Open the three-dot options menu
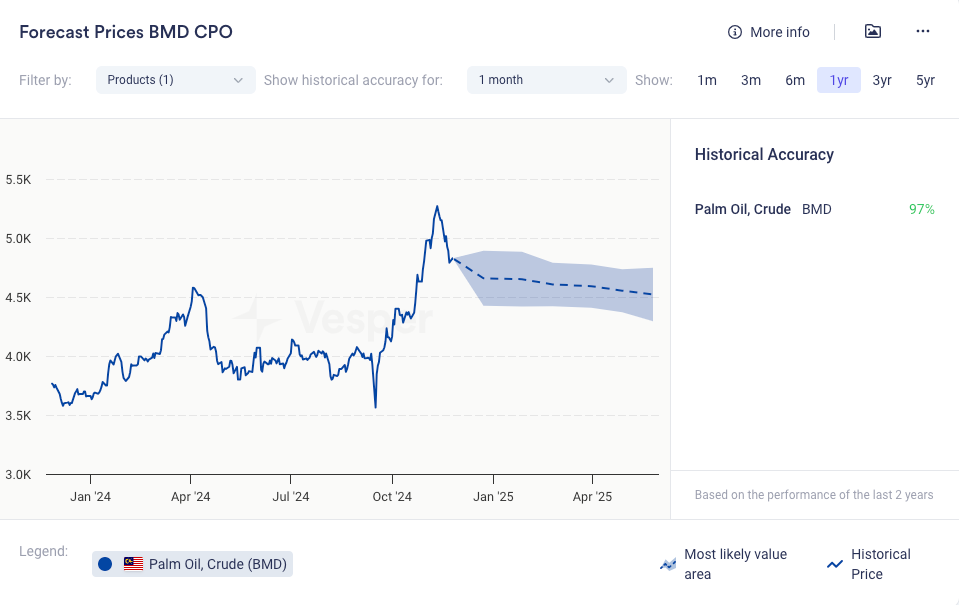 pyautogui.click(x=923, y=32)
